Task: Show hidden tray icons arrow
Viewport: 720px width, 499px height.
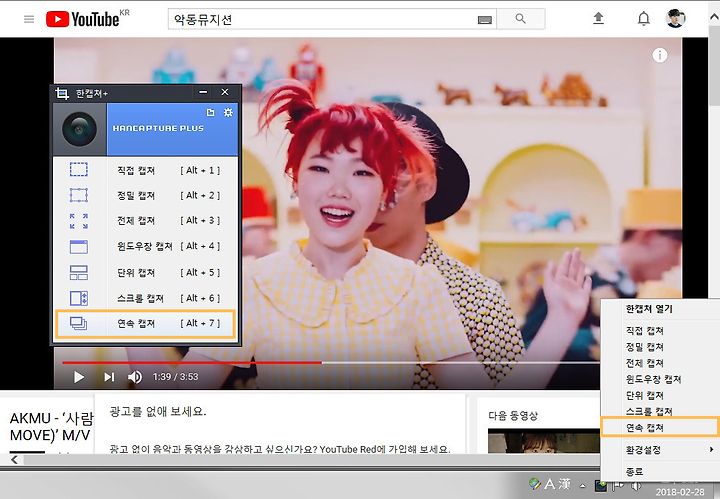Action: [x=582, y=485]
